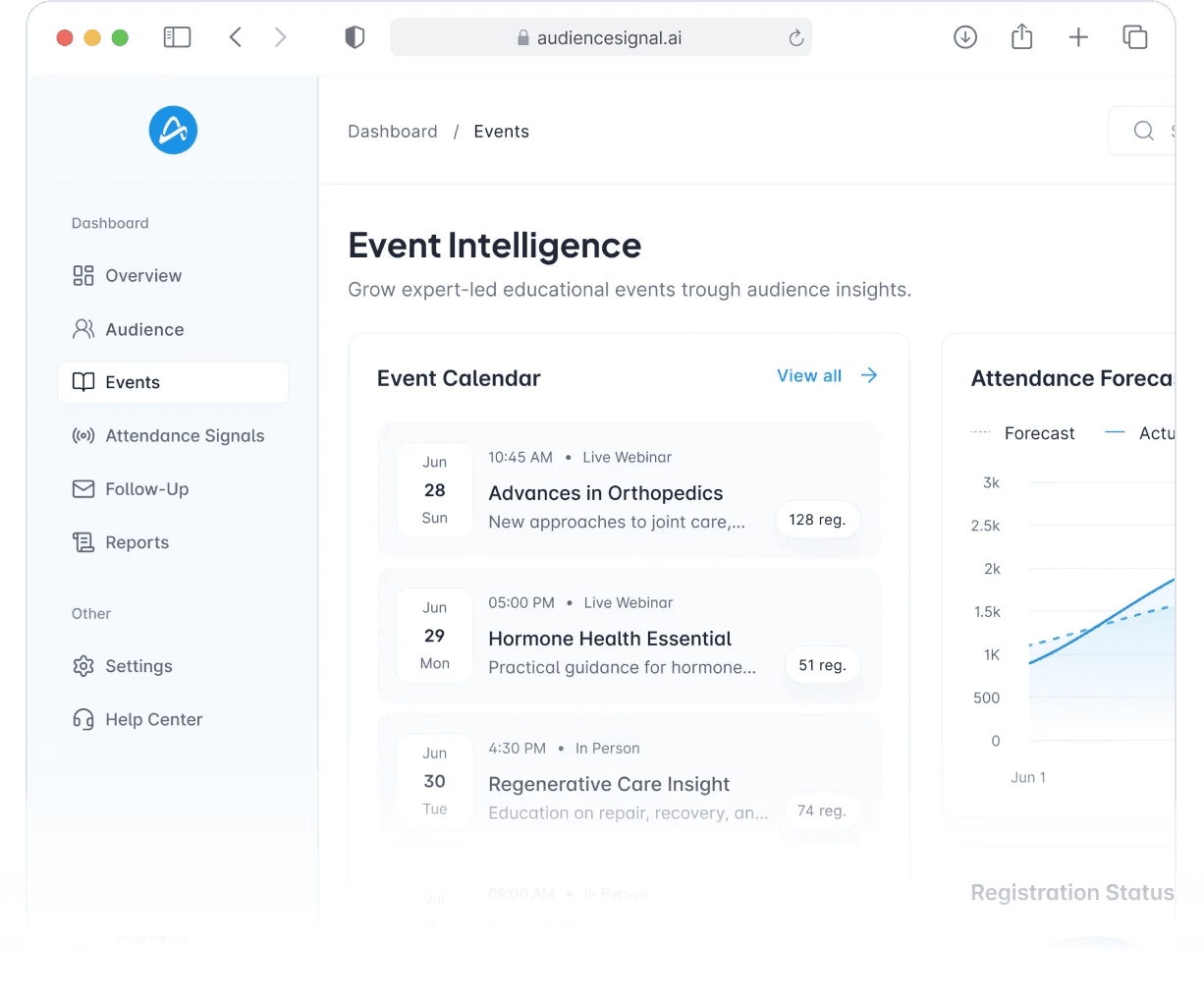Image resolution: width=1204 pixels, height=1008 pixels.
Task: Click the AudienceSignal logo icon
Action: (173, 130)
